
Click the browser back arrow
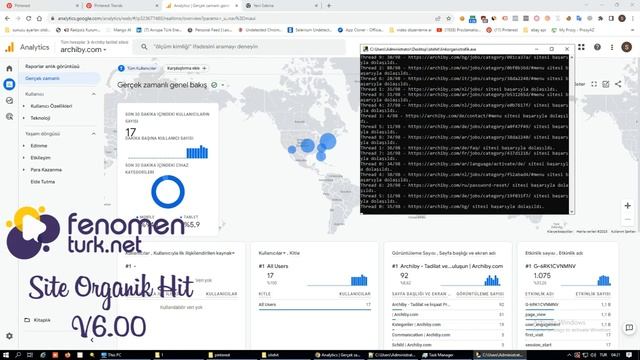[x=7, y=18]
